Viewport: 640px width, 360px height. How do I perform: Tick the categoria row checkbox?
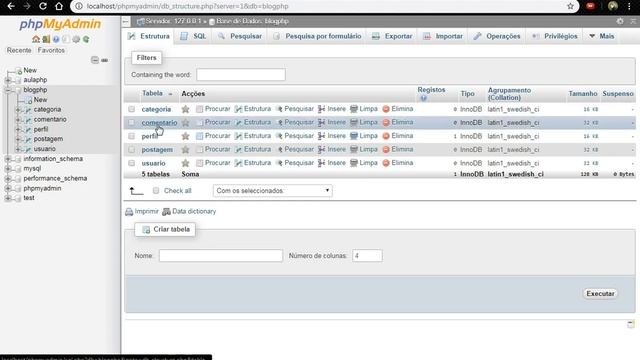click(x=131, y=109)
